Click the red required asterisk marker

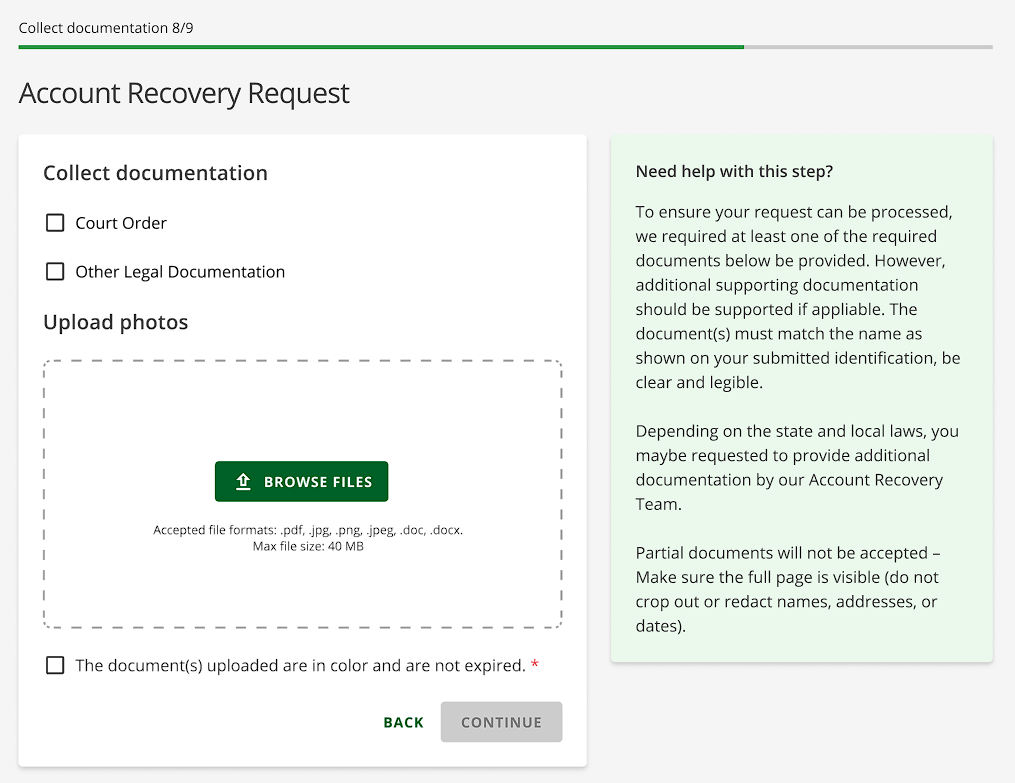[x=536, y=662]
